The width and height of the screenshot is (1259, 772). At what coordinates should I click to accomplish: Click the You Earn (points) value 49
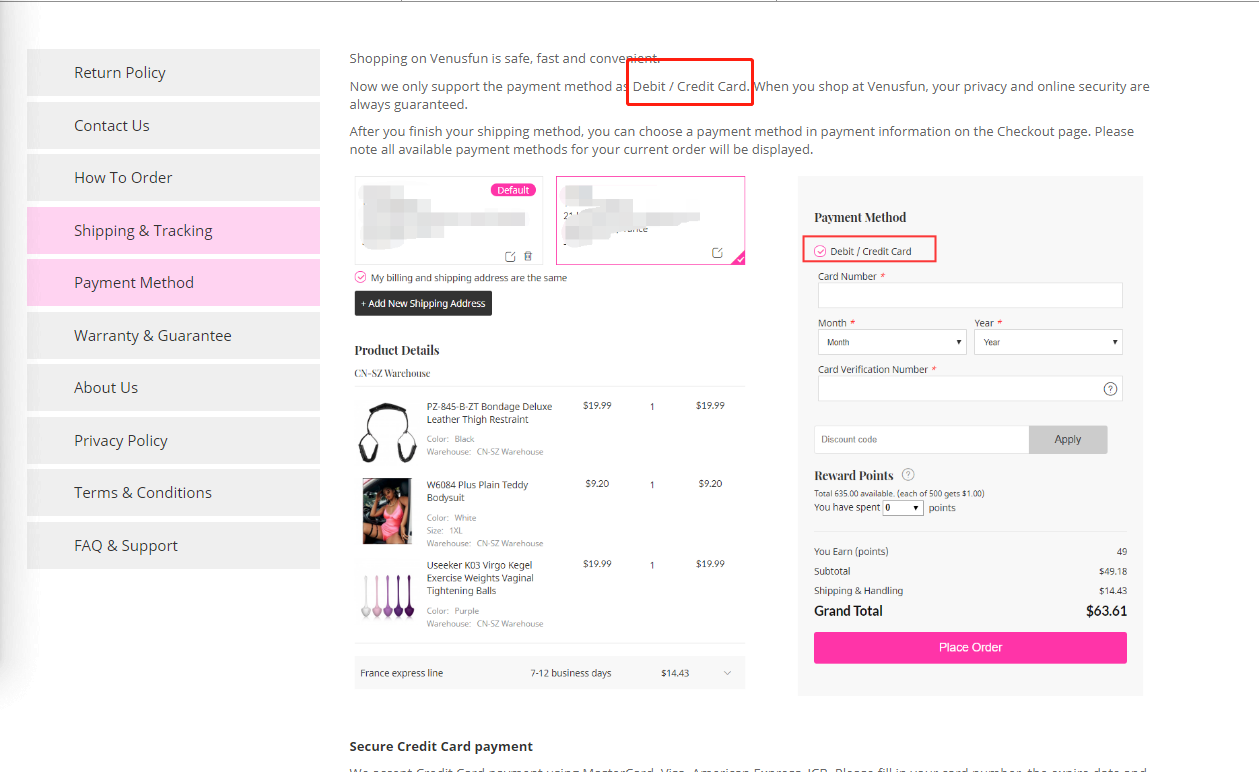coord(1122,552)
